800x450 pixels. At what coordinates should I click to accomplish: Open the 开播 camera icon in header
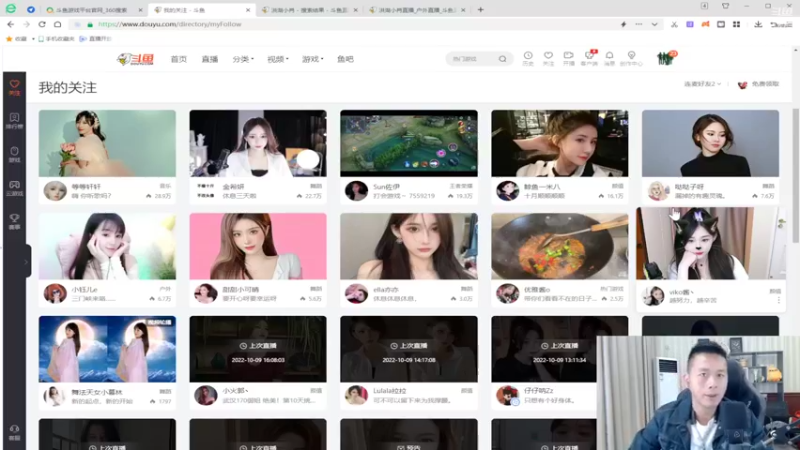coord(568,59)
